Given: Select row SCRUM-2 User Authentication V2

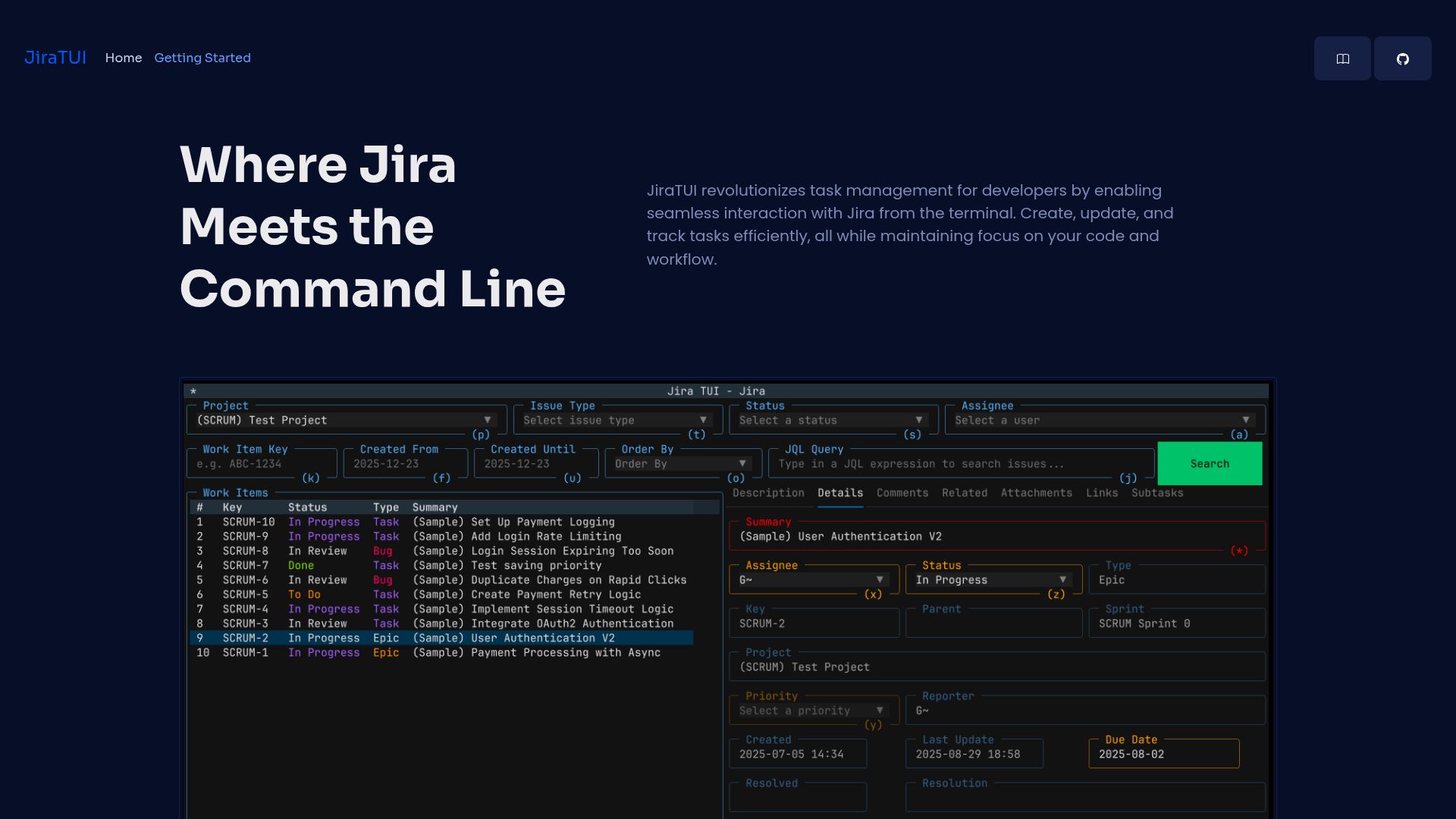Looking at the screenshot, I should point(441,638).
